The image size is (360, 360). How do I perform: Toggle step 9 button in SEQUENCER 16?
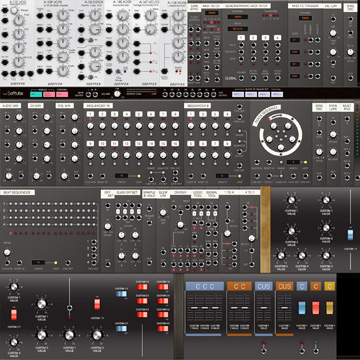(x=90, y=143)
